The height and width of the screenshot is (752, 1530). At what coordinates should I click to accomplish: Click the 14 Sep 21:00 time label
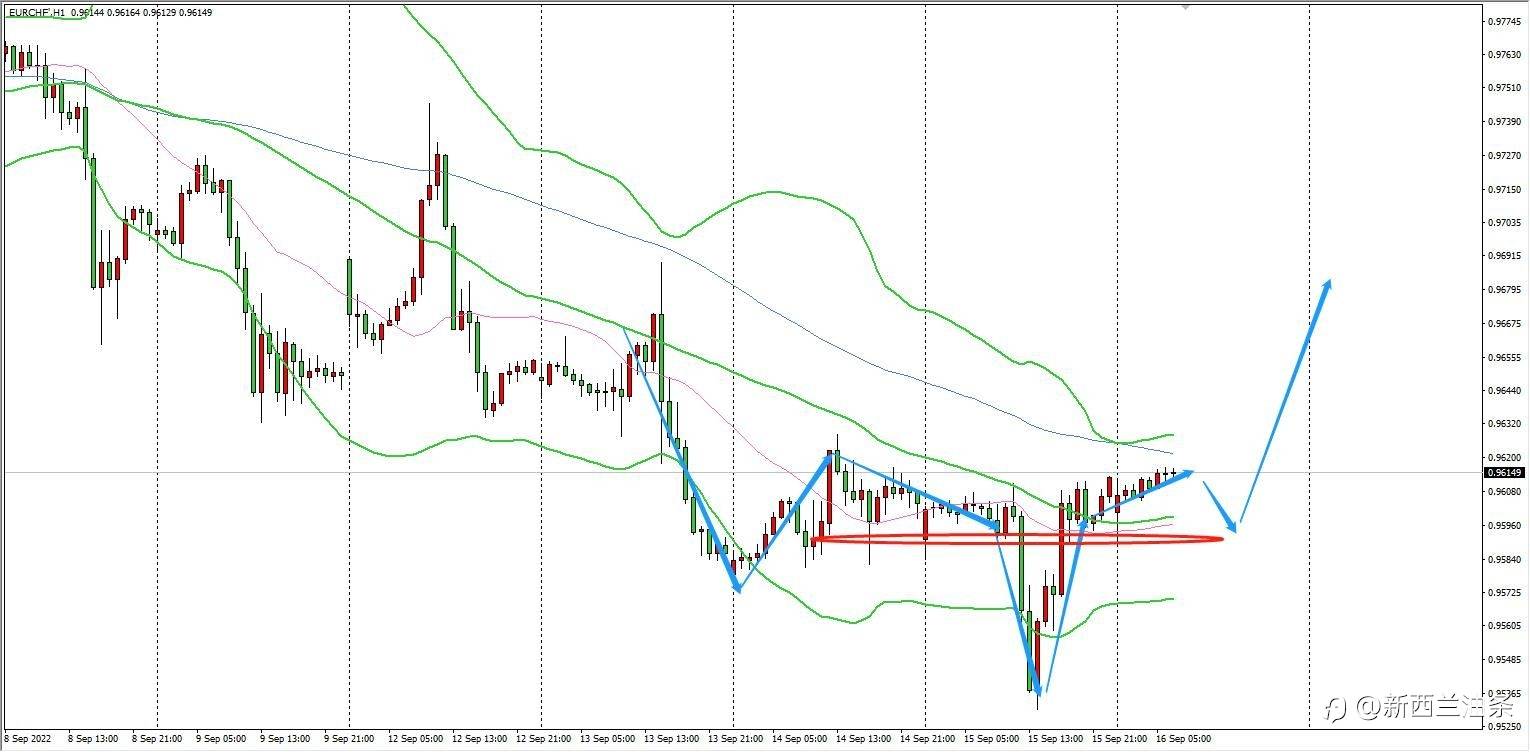click(927, 739)
